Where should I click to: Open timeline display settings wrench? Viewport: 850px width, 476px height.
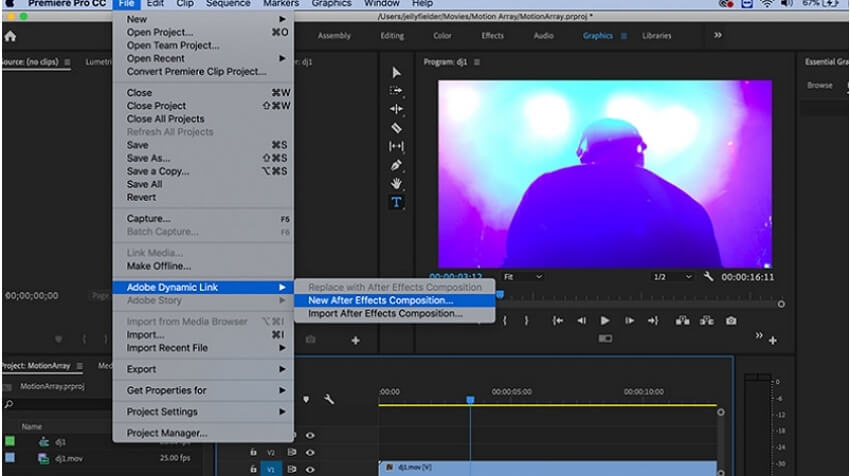(329, 400)
